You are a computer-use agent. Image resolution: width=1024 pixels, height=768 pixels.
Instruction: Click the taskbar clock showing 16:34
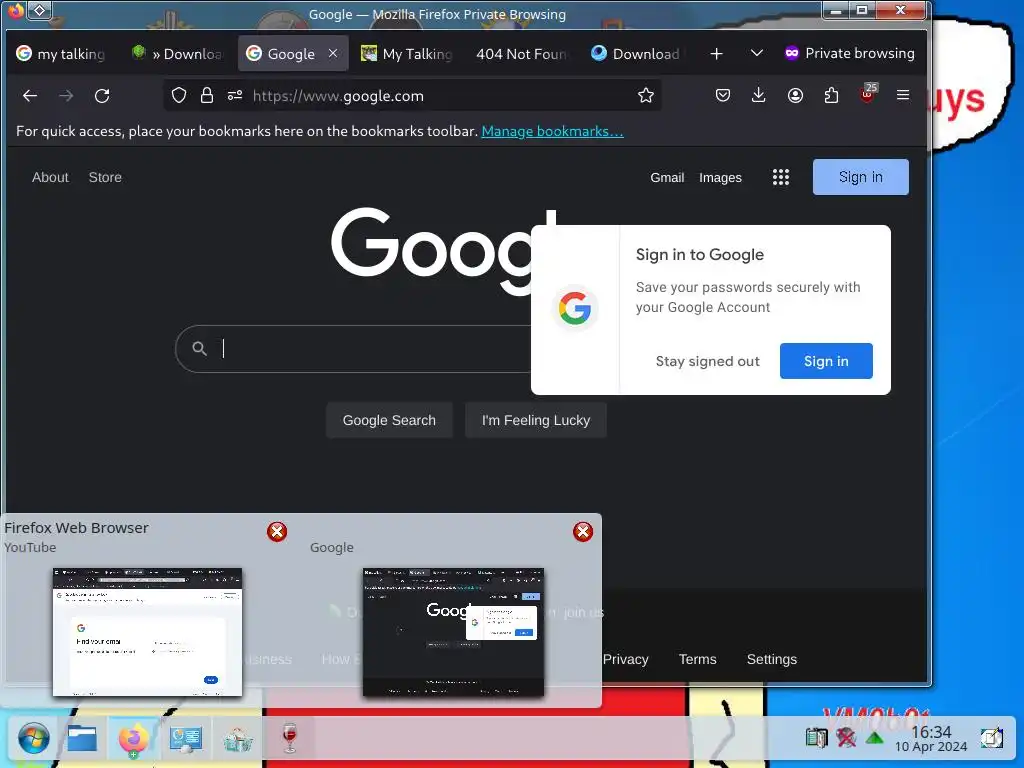[931, 739]
